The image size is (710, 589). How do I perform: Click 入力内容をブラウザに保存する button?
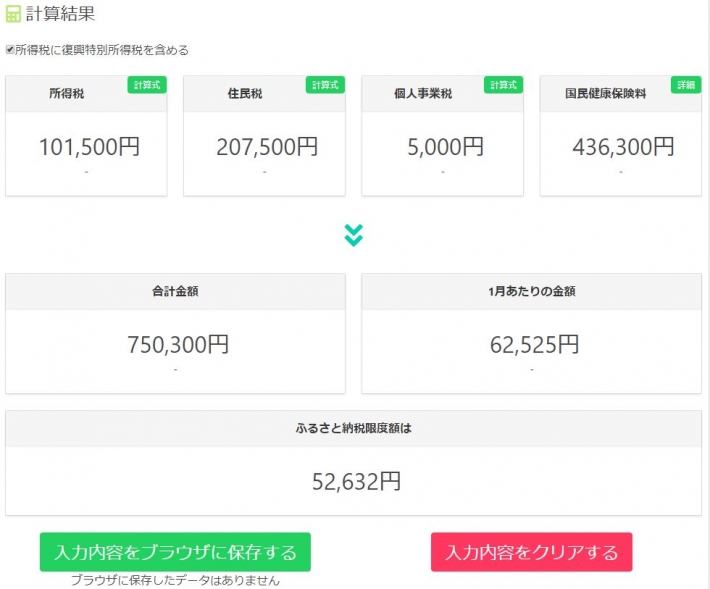tap(175, 552)
